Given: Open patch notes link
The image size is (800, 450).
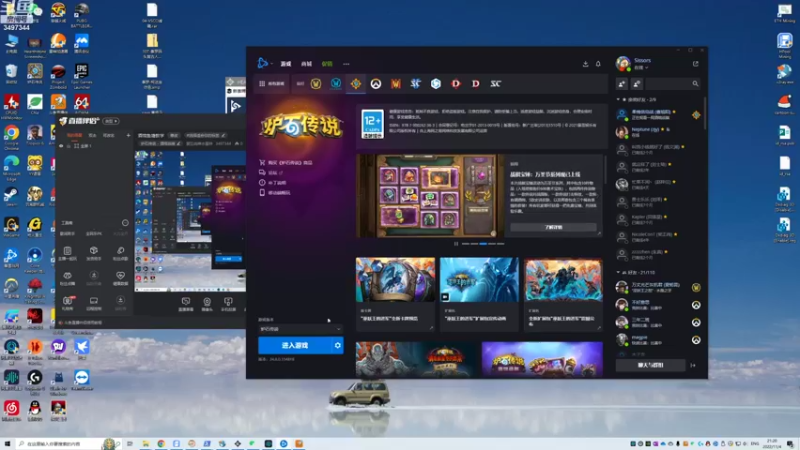Looking at the screenshot, I should [273, 183].
